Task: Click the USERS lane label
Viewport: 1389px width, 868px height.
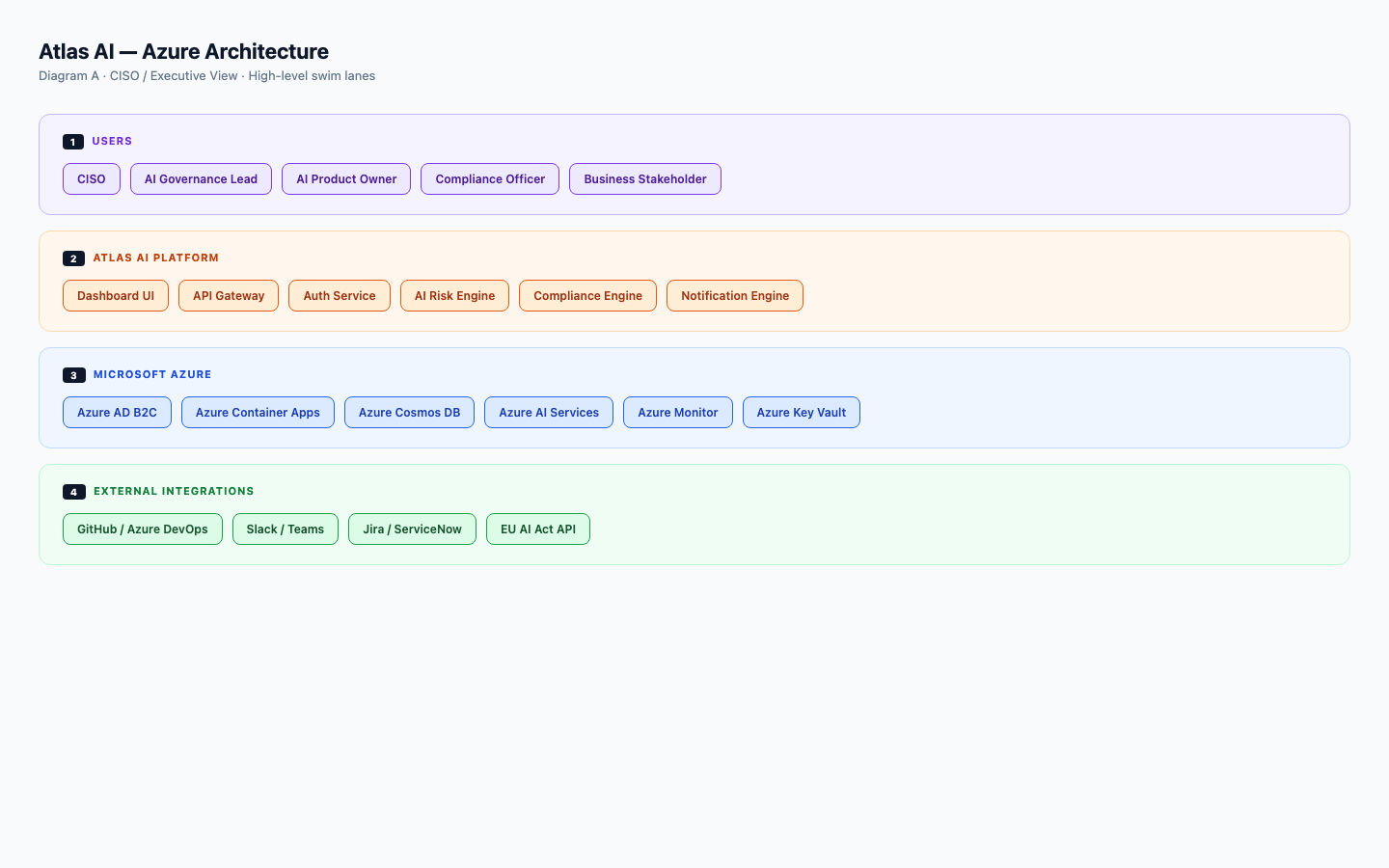Action: pyautogui.click(x=112, y=141)
